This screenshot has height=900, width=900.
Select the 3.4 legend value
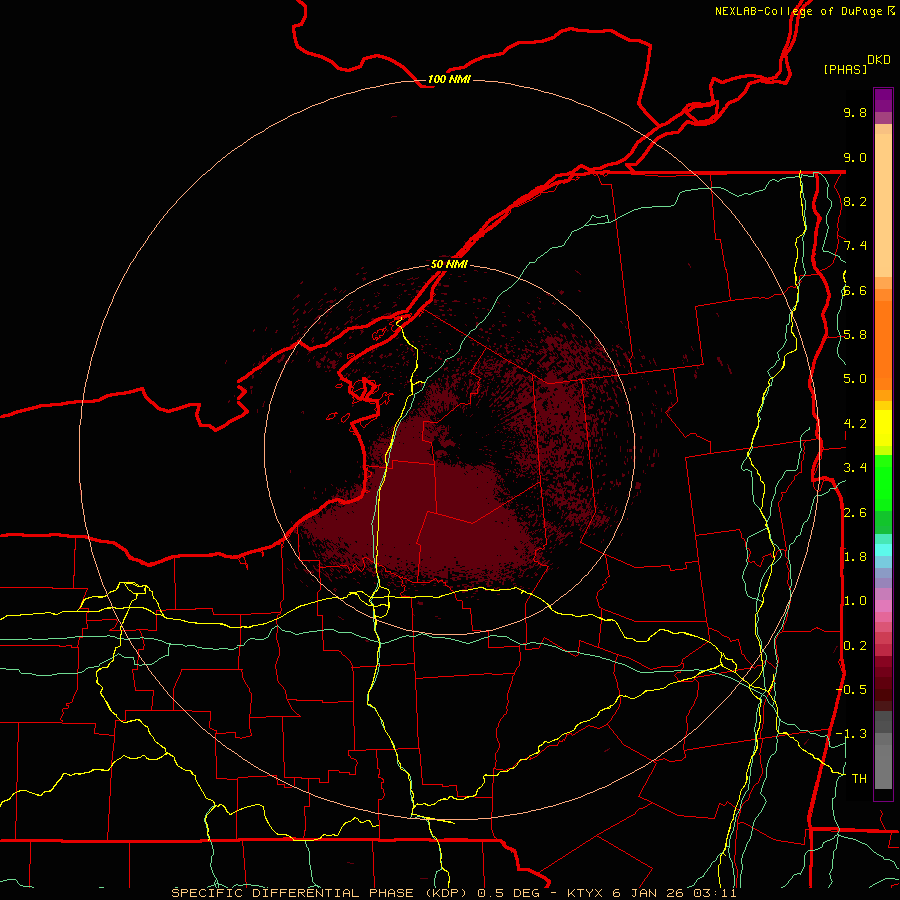click(855, 468)
